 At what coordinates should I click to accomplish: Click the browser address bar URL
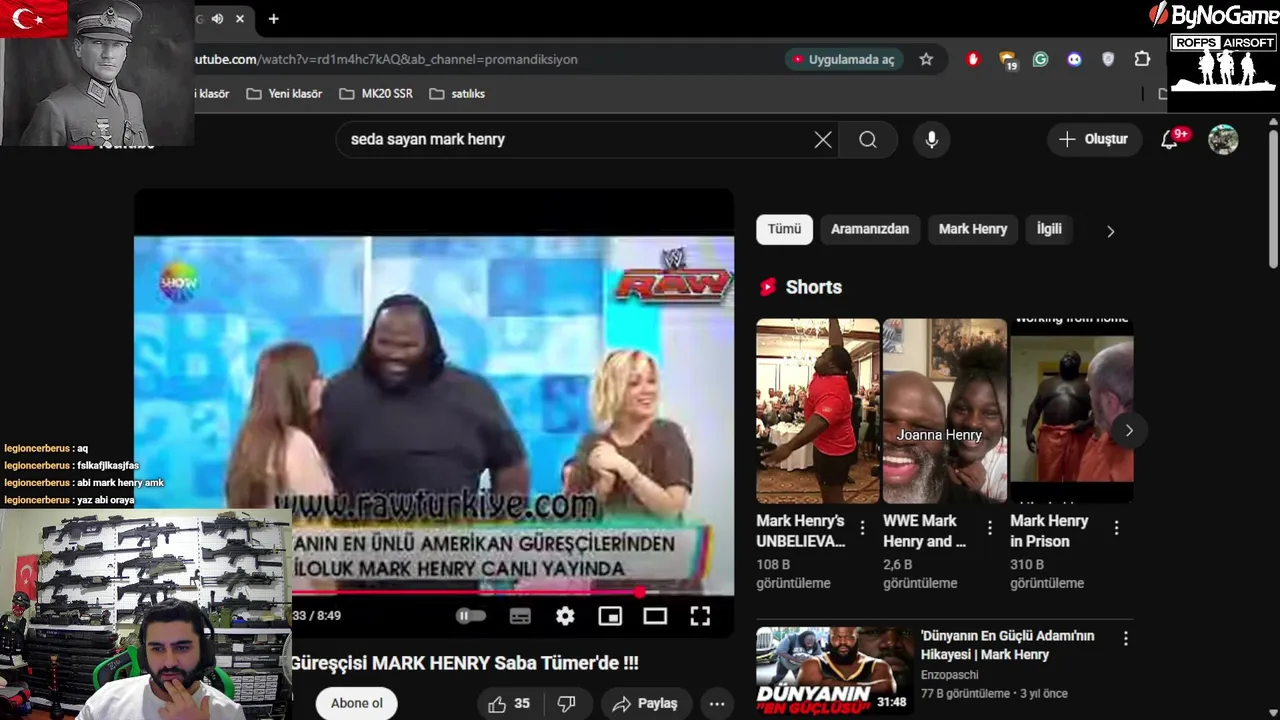[385, 60]
